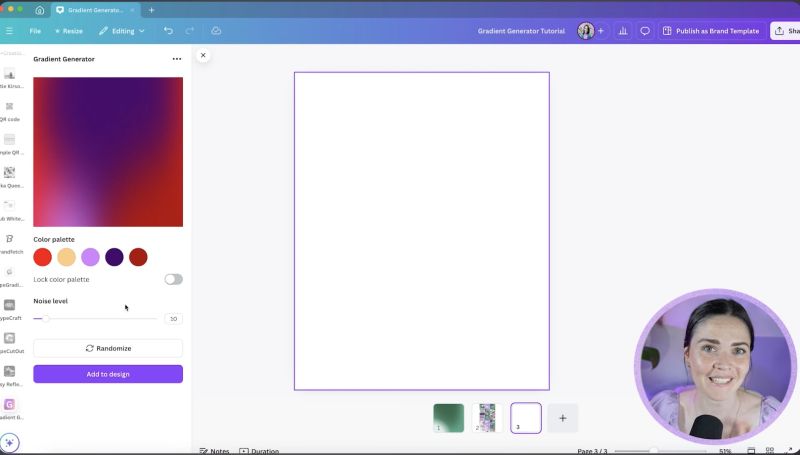Click Publish as Brand Template
The height and width of the screenshot is (455, 800).
712,31
